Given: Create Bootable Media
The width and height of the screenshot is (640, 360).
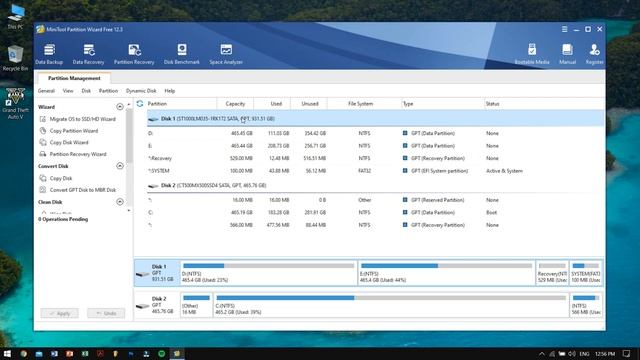Looking at the screenshot, I should pyautogui.click(x=532, y=54).
